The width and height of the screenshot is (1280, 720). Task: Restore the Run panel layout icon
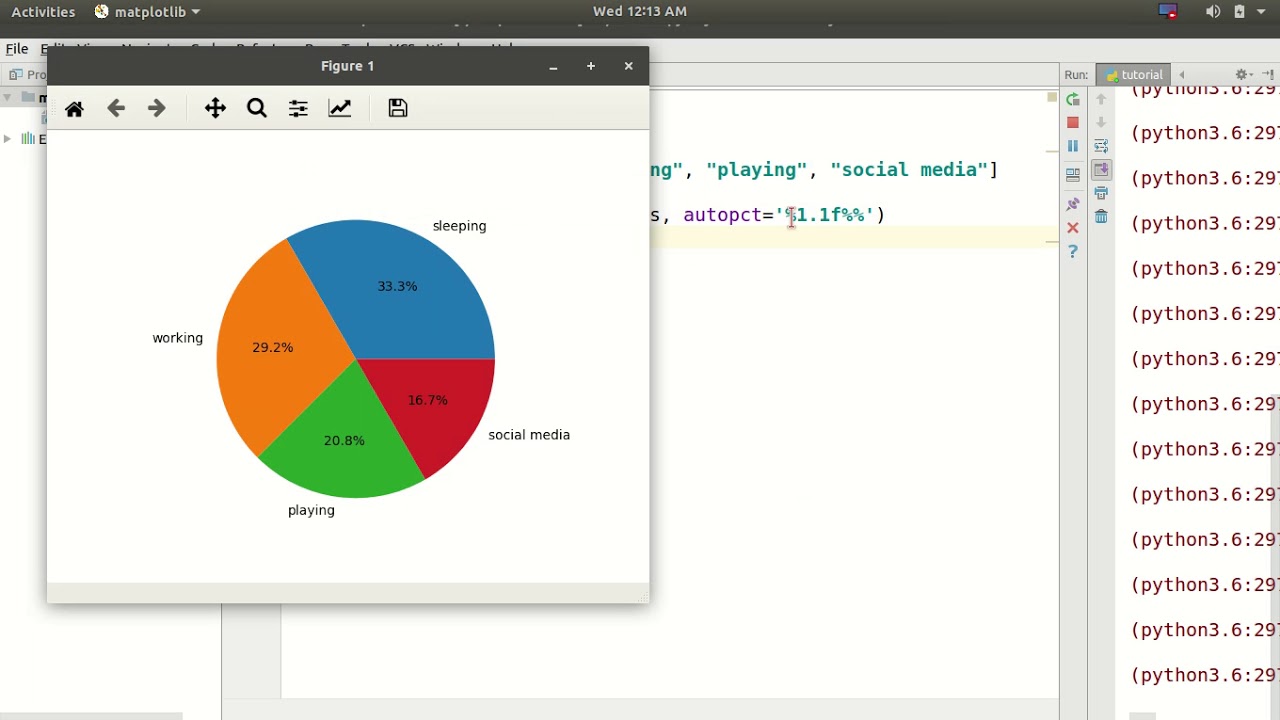(1073, 174)
